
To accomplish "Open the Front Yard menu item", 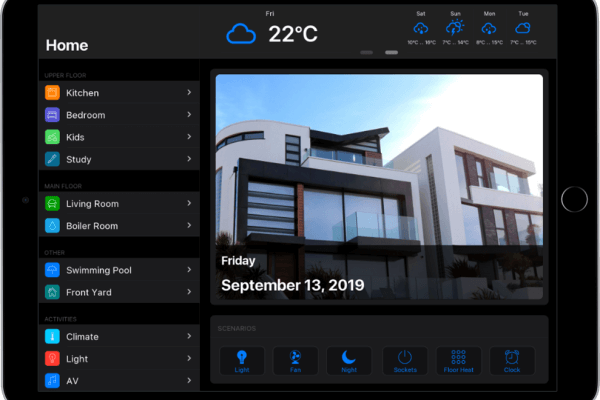I will coord(120,292).
